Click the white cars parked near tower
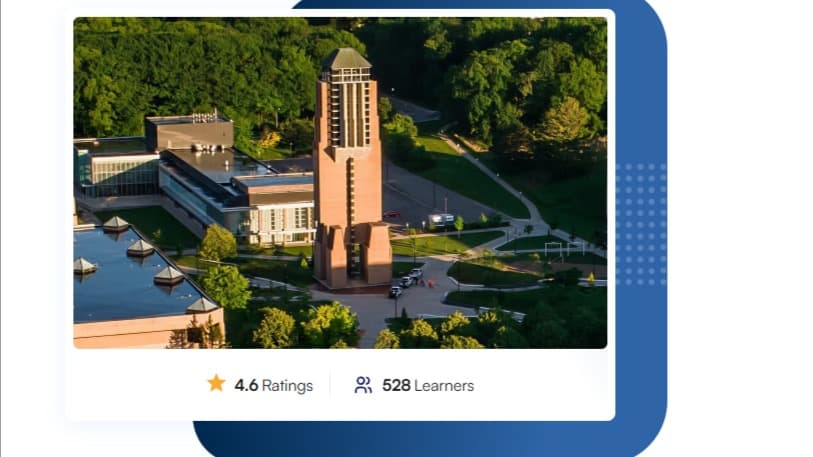 (405, 283)
